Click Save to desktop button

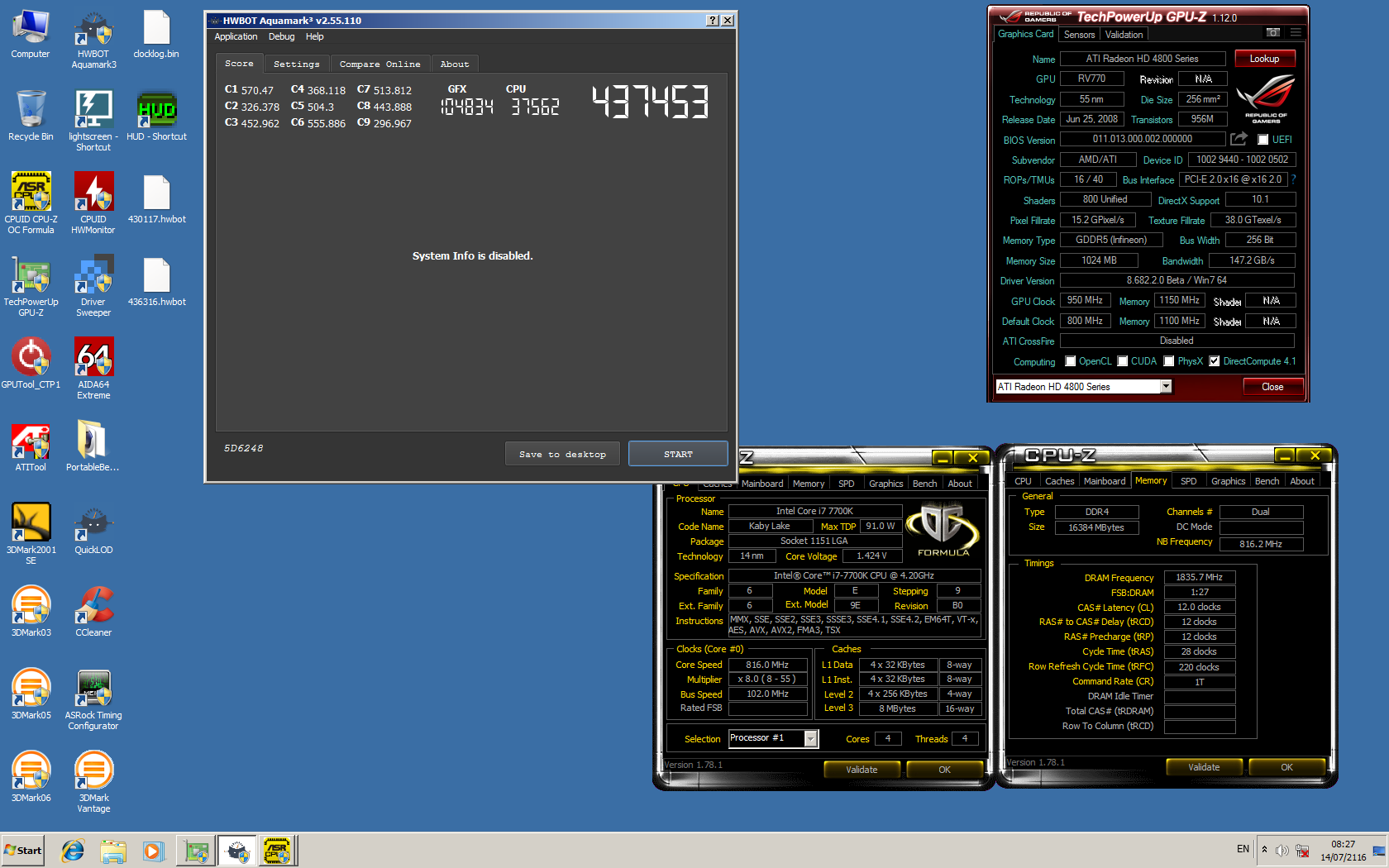tap(562, 454)
